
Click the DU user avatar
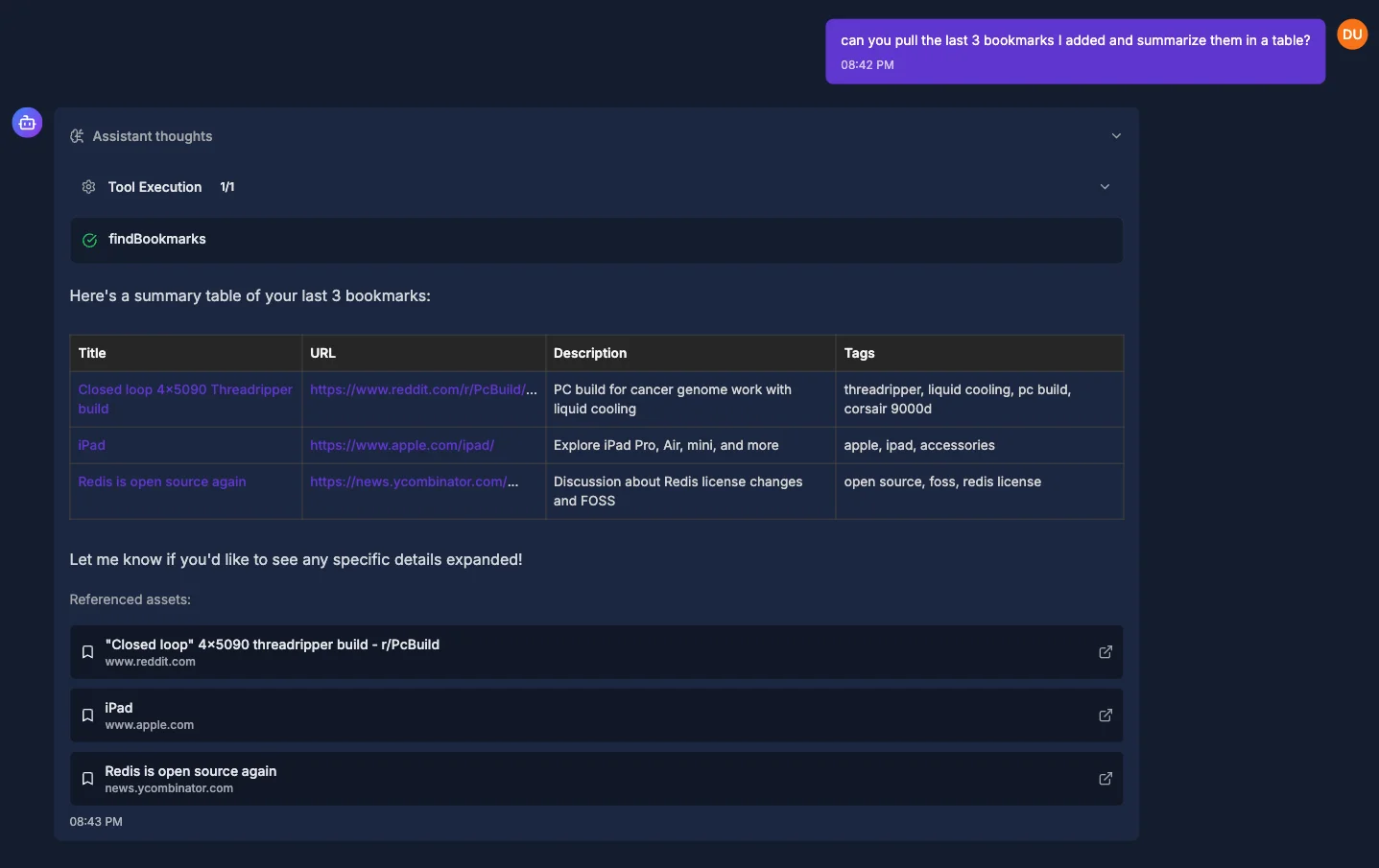click(1352, 34)
